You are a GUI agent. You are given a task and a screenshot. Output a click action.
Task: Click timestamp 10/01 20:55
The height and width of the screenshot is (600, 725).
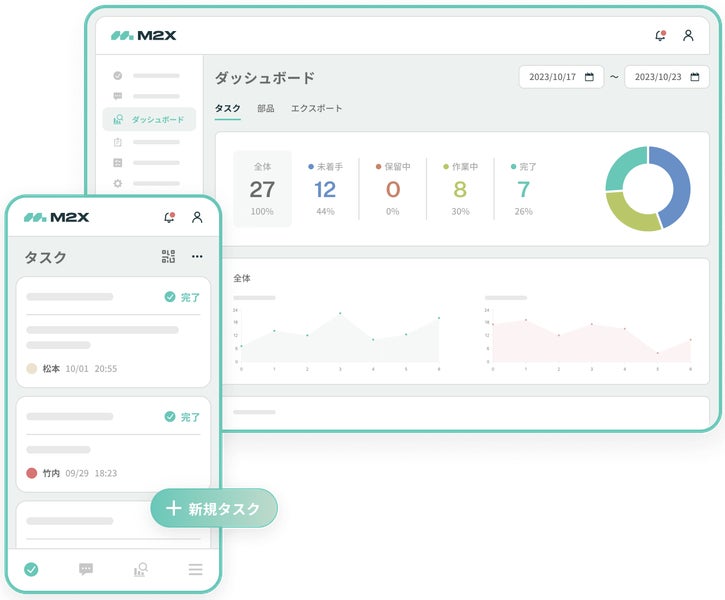click(x=91, y=368)
